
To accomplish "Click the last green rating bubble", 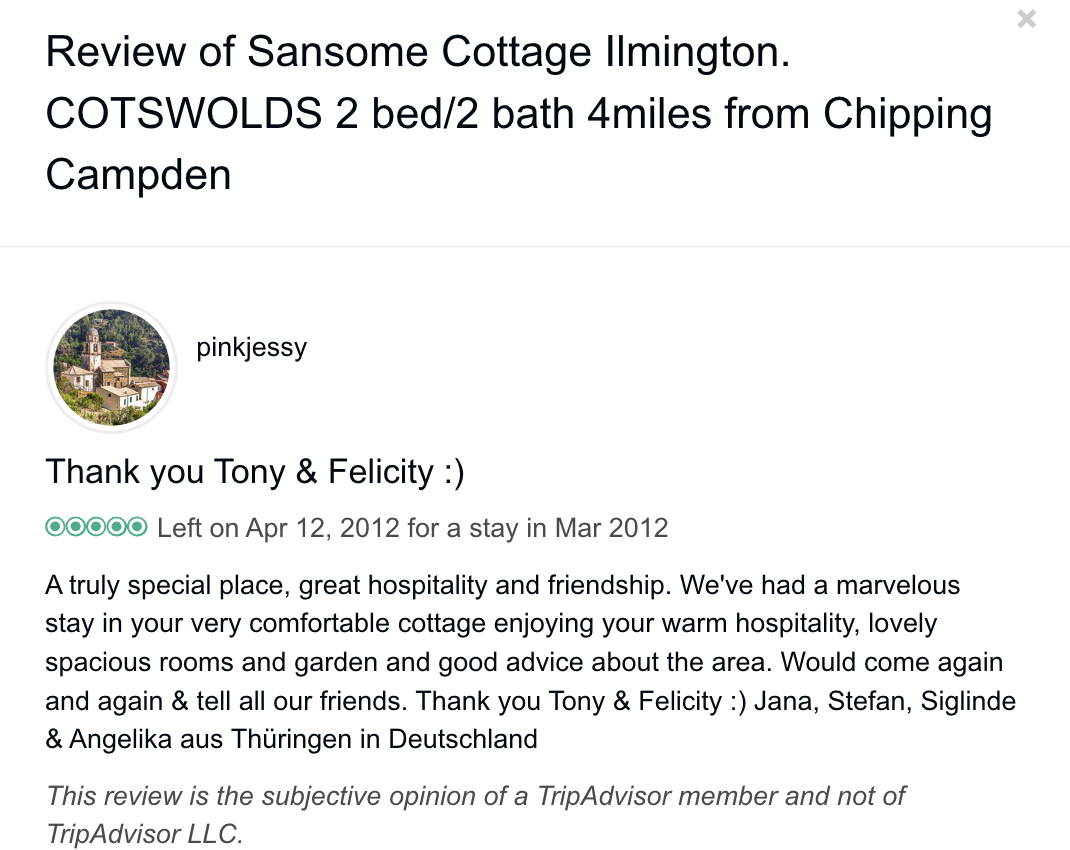I will [x=138, y=527].
